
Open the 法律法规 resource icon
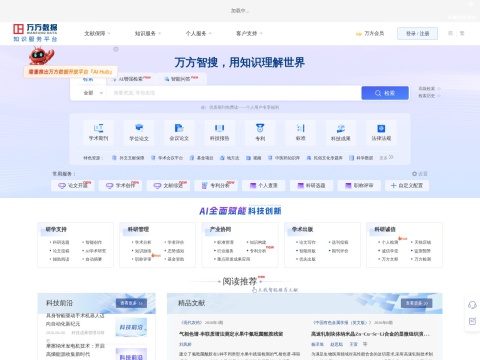(381, 132)
